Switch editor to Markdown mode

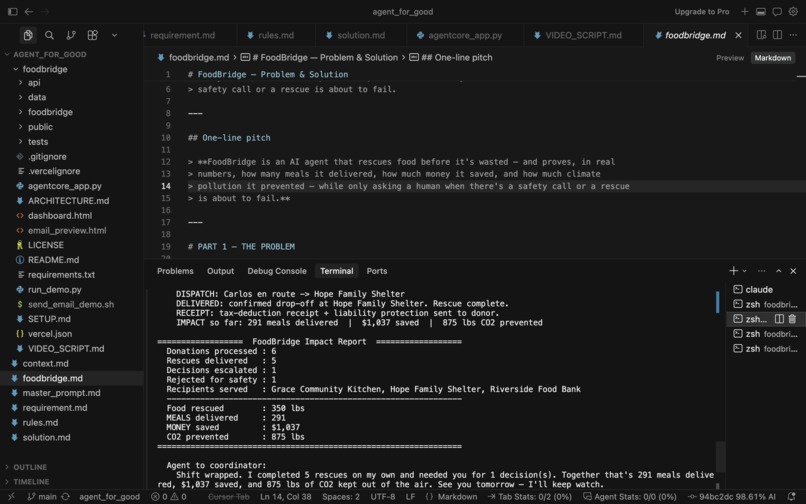[x=772, y=58]
